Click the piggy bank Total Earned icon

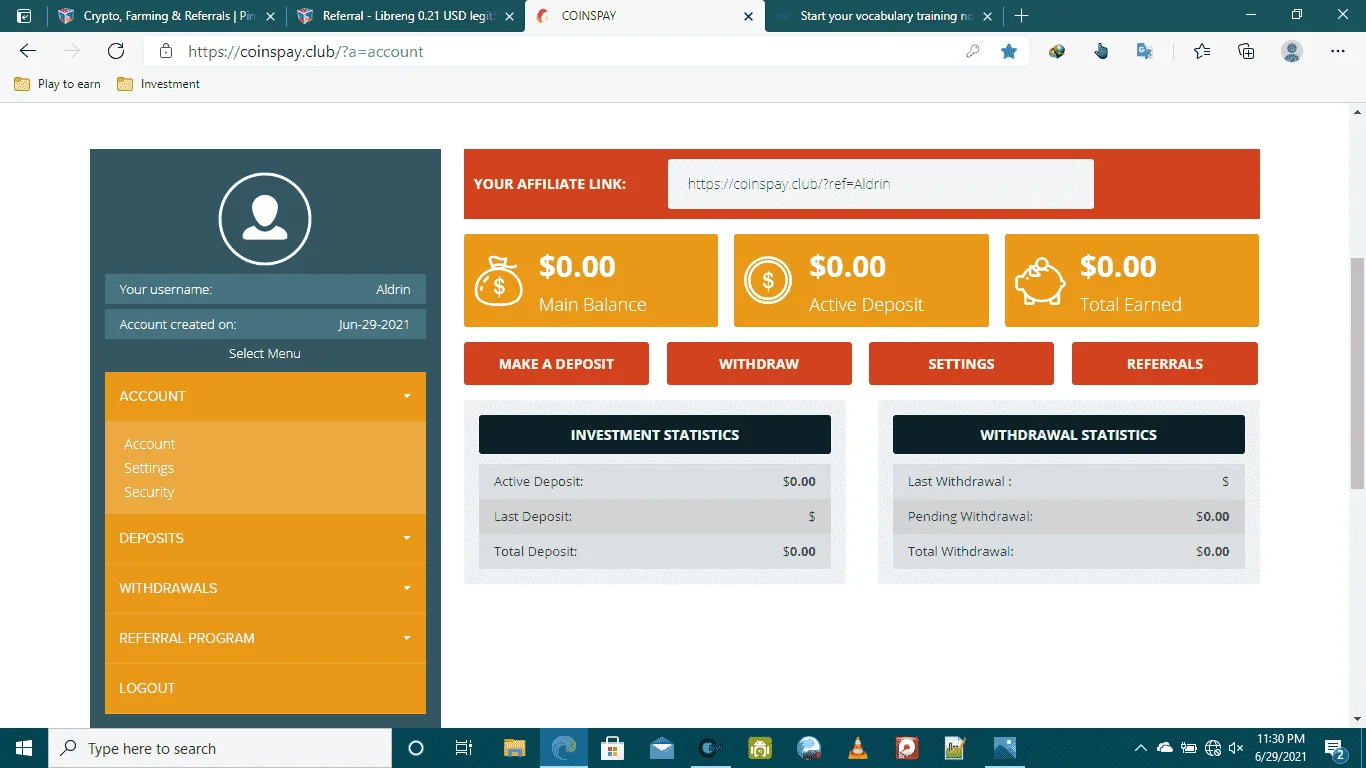click(1040, 283)
